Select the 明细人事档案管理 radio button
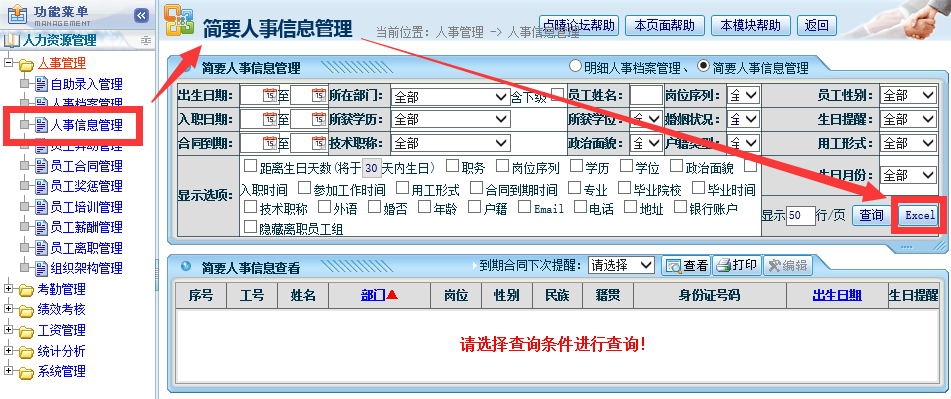This screenshot has height=399, width=951. pyautogui.click(x=574, y=65)
